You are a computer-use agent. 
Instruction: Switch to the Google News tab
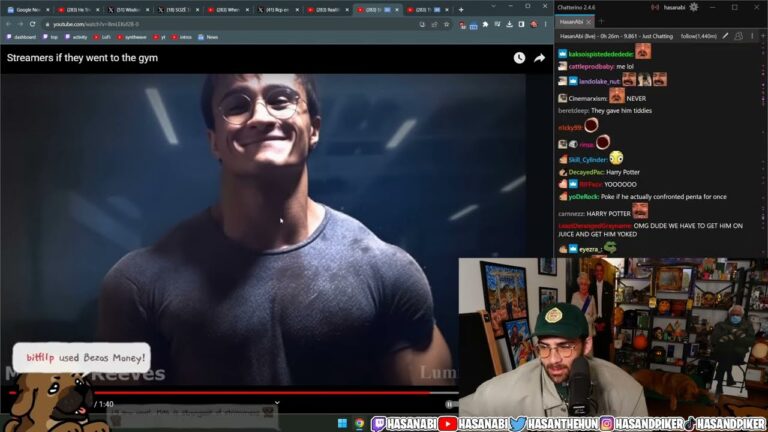(x=28, y=9)
